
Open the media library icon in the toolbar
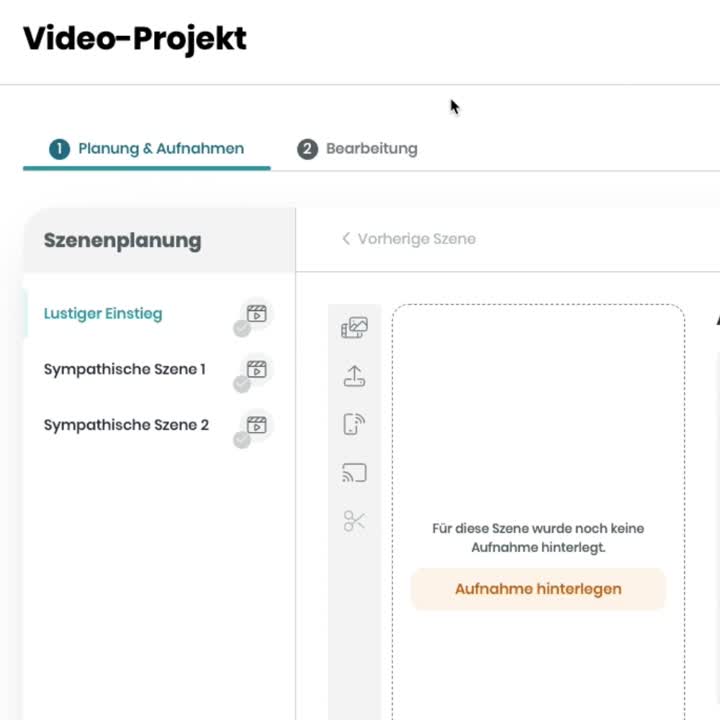(x=354, y=328)
